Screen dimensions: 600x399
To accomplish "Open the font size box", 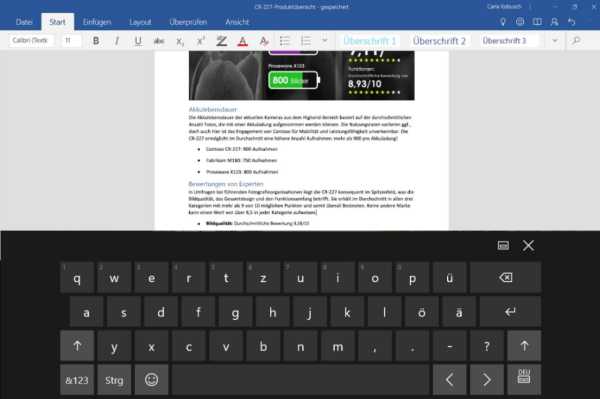I will coord(72,41).
